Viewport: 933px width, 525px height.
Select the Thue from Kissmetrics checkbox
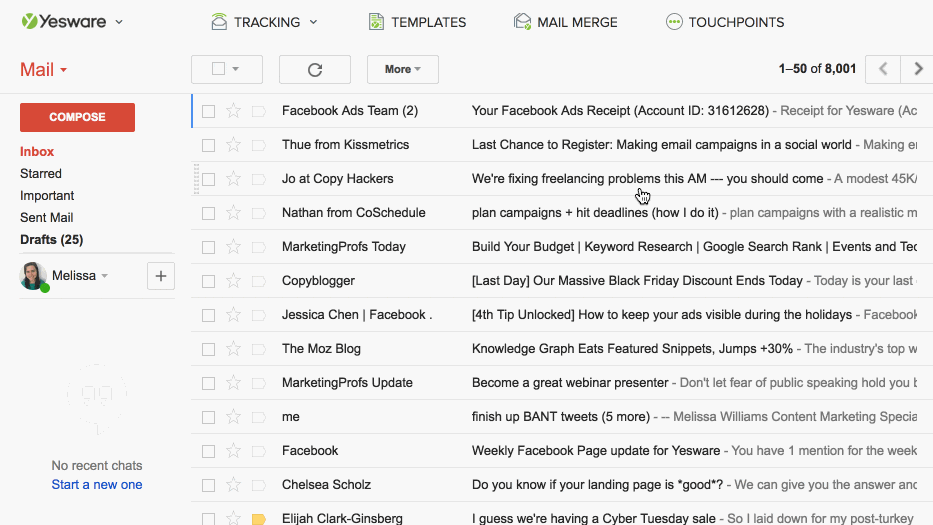point(208,145)
